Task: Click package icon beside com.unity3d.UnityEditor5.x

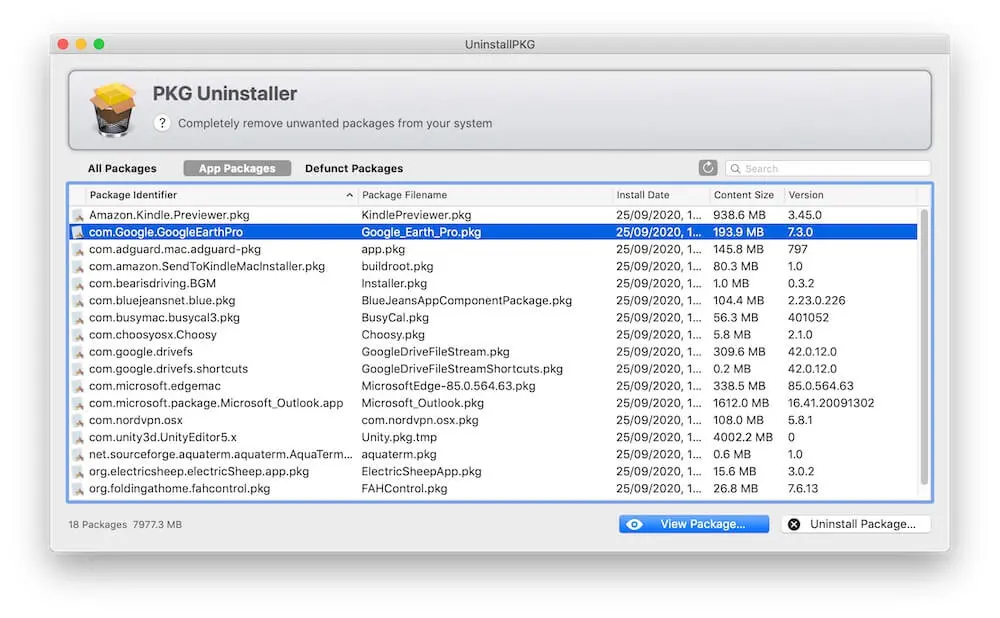Action: pos(78,438)
